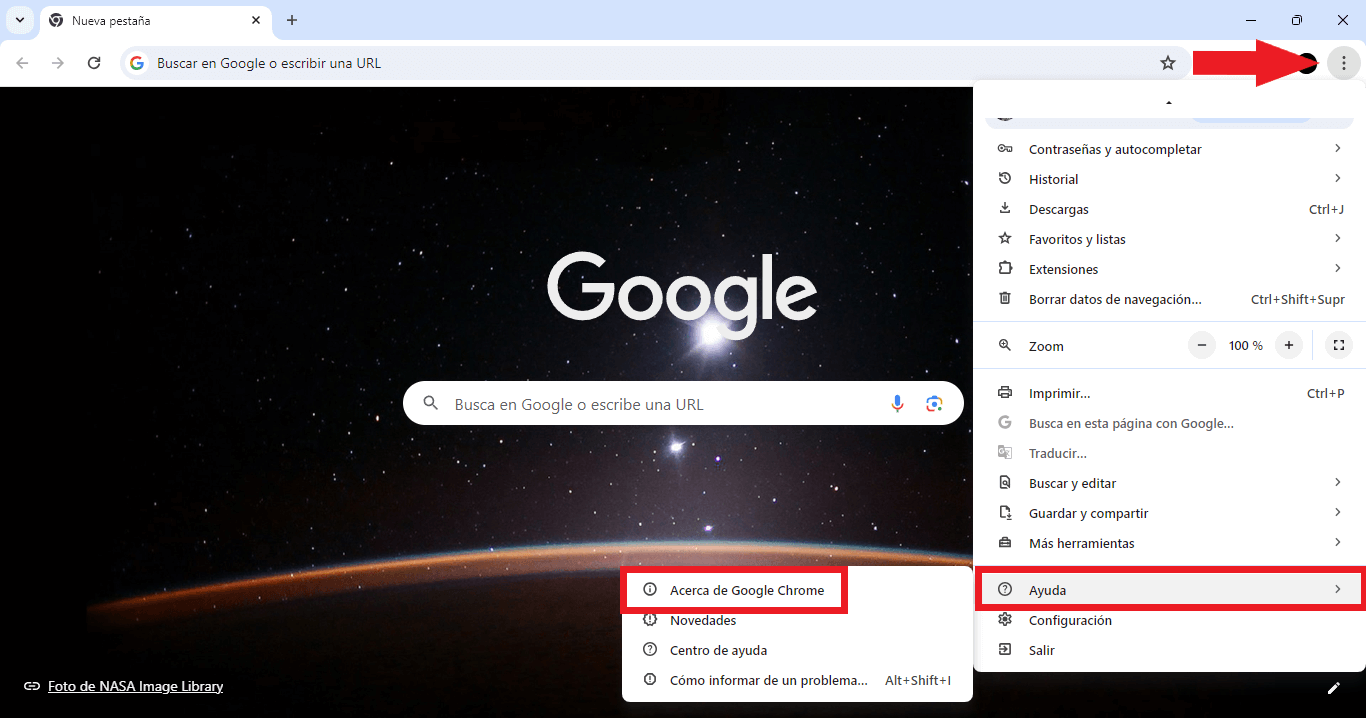The image size is (1366, 718).
Task: Open a new tab with plus button
Action: [292, 20]
